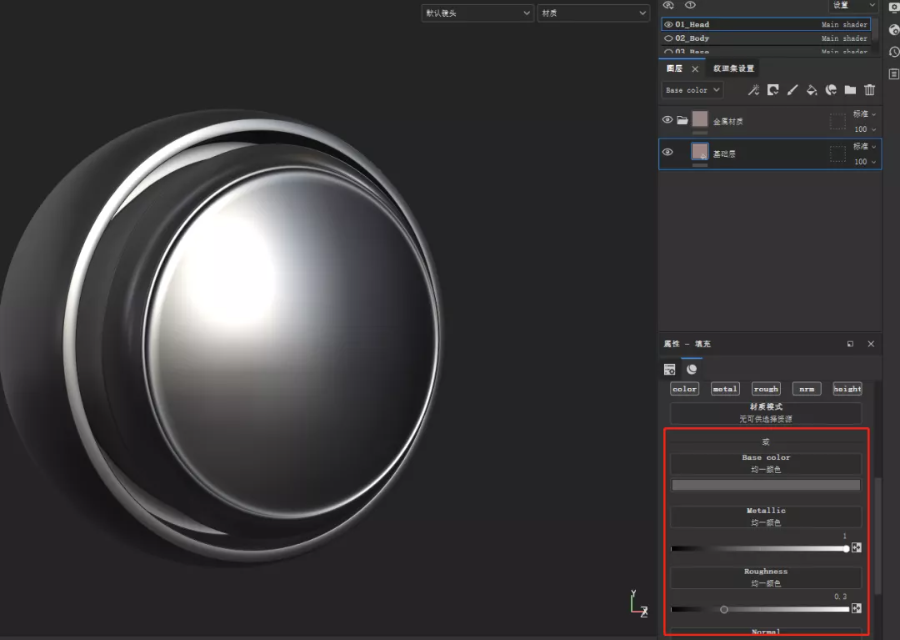This screenshot has width=900, height=640.
Task: Select the 金属材质 layer thumbnail
Action: [700, 119]
